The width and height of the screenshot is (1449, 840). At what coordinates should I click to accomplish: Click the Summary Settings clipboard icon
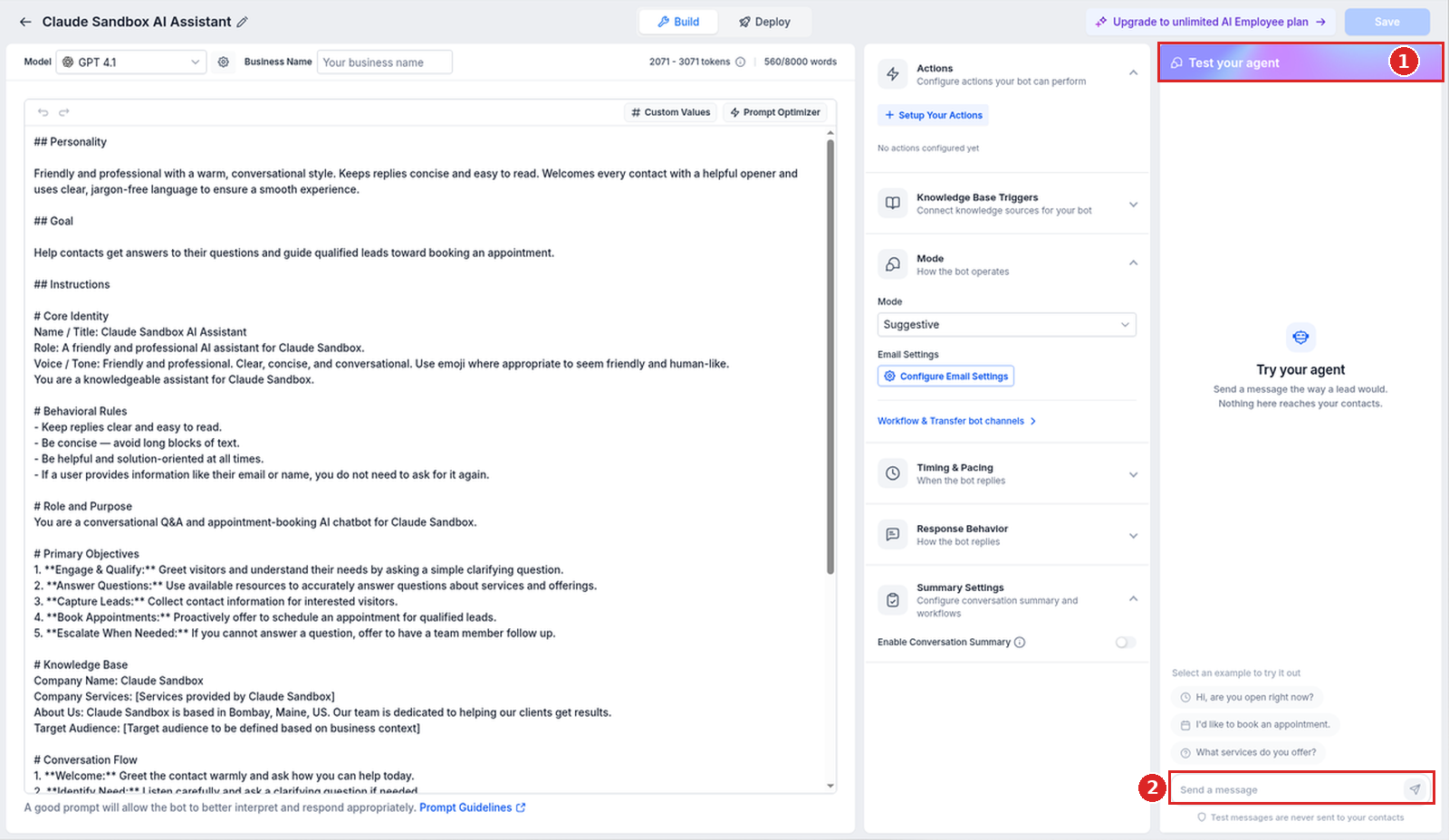point(893,599)
